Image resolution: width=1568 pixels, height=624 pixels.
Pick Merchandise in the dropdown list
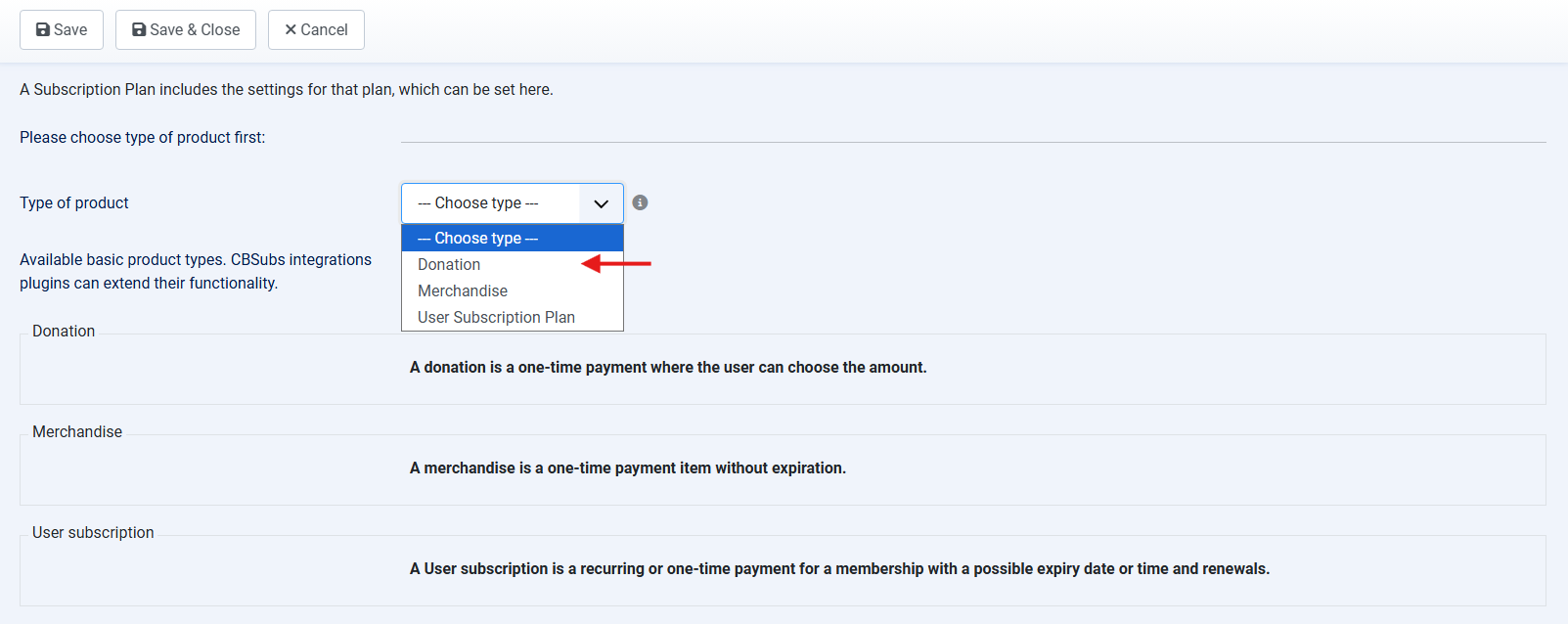pos(463,290)
